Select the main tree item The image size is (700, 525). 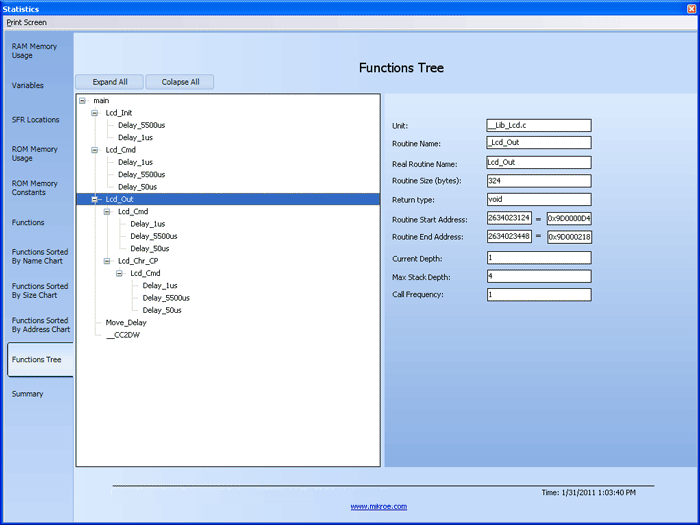click(101, 101)
